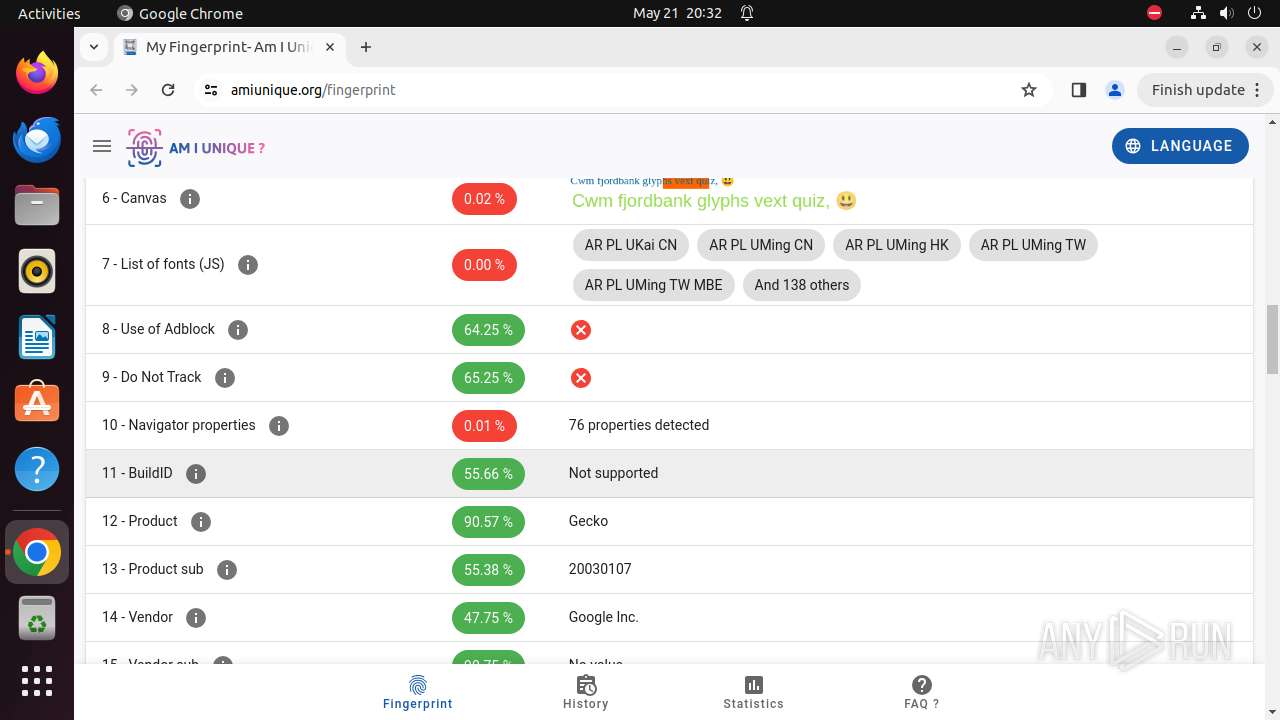Select My Fingerprint browser tab

[229, 47]
